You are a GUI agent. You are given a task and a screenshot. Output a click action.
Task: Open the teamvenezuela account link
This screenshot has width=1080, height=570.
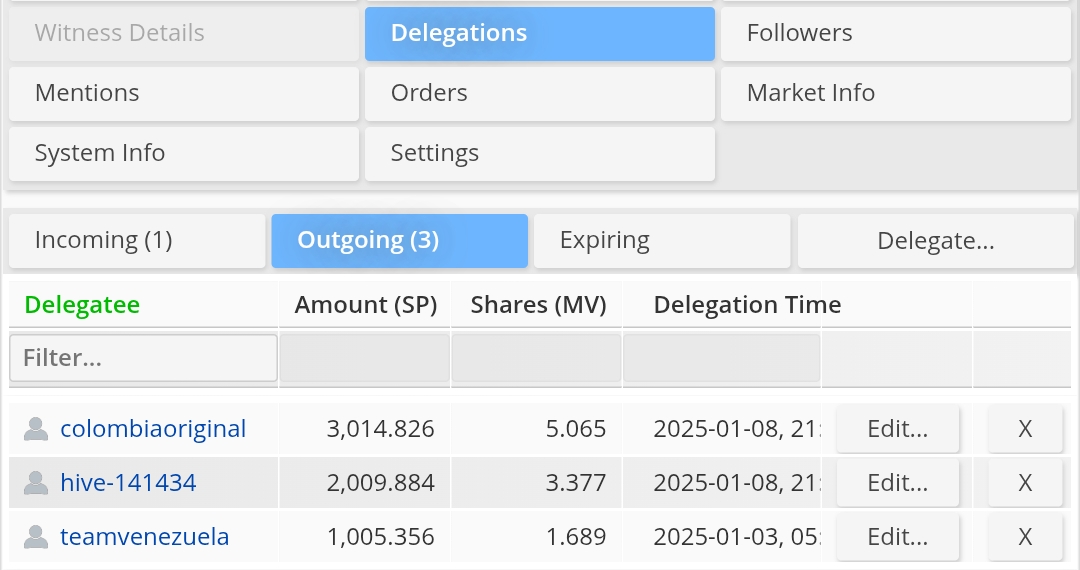click(145, 537)
